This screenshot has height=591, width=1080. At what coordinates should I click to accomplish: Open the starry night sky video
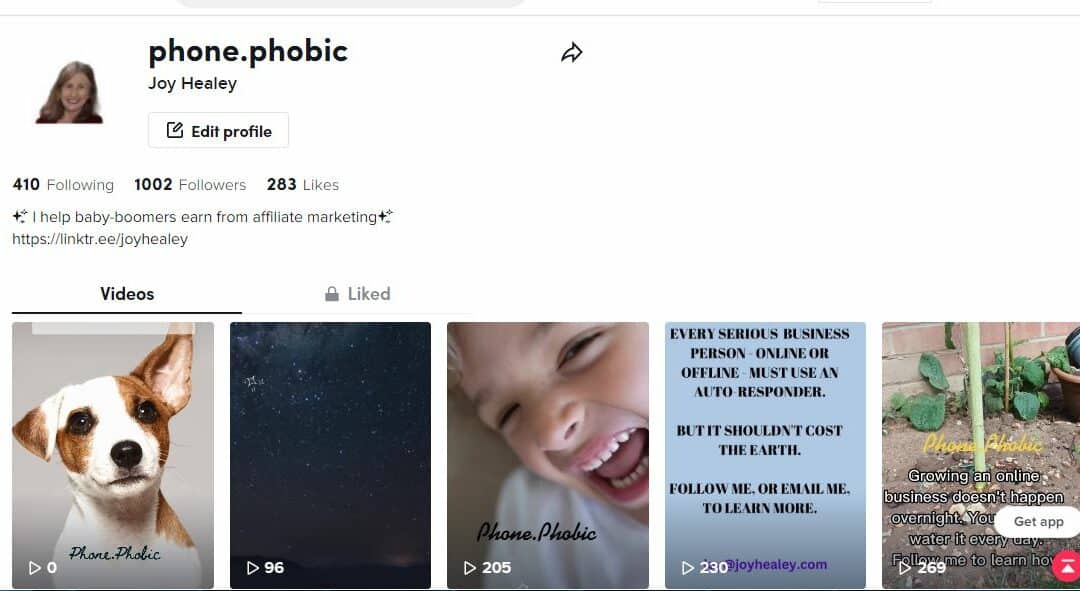[331, 455]
